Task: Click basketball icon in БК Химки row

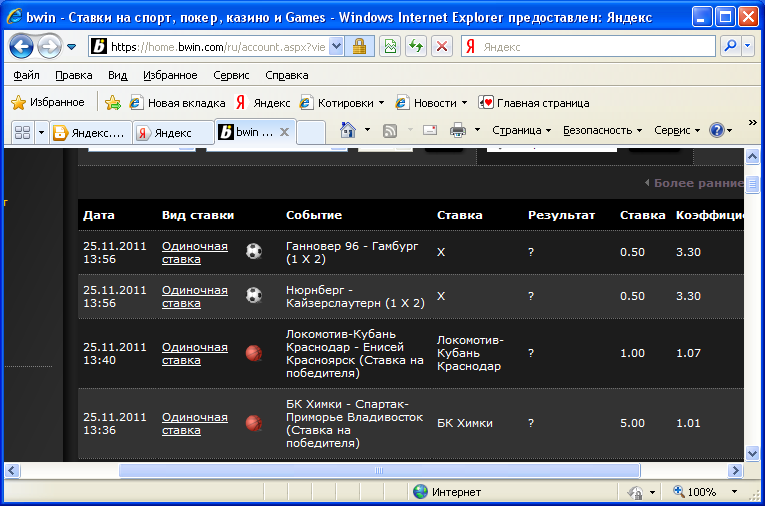Action: coord(254,423)
